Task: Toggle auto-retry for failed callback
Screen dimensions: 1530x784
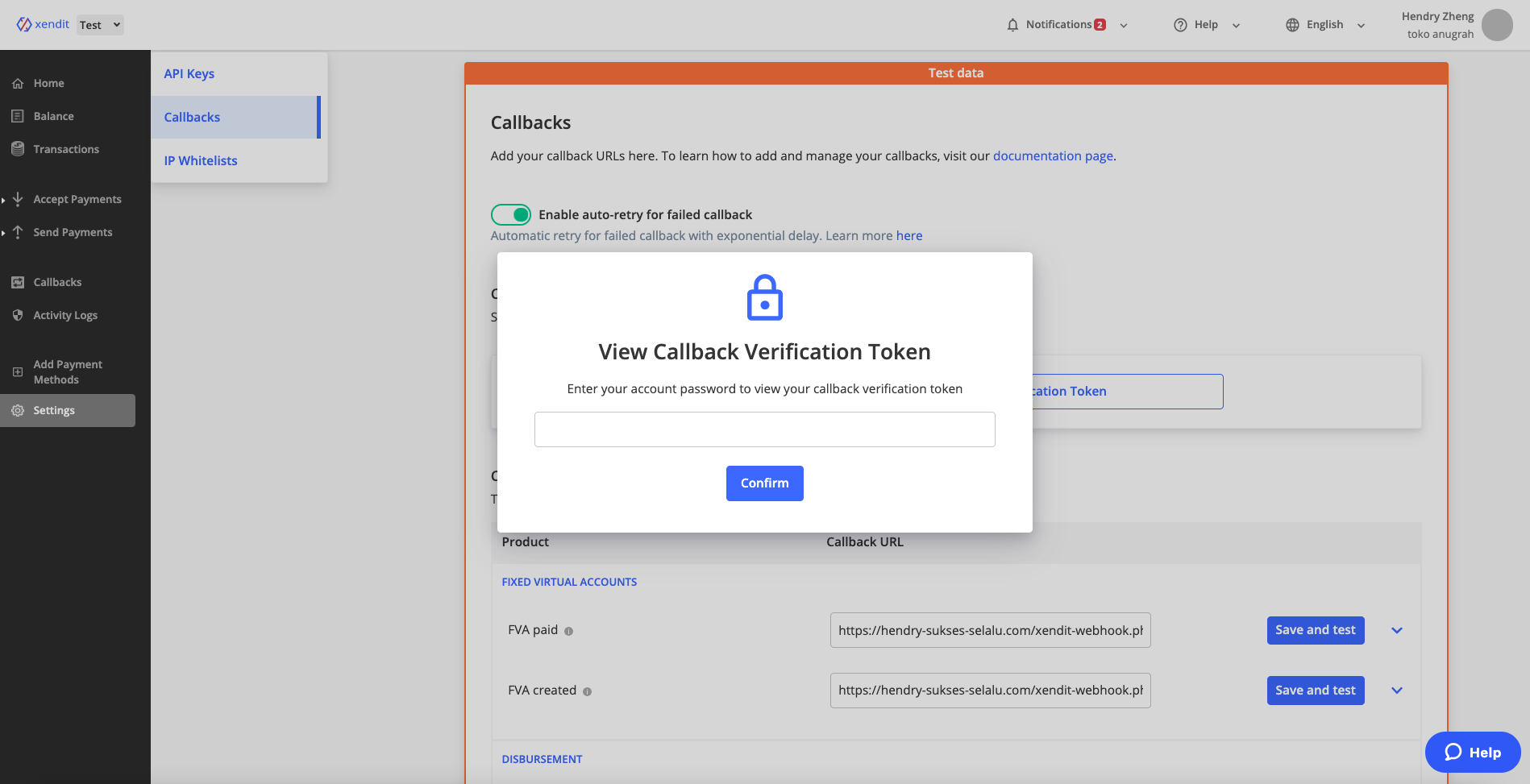Action: (511, 214)
